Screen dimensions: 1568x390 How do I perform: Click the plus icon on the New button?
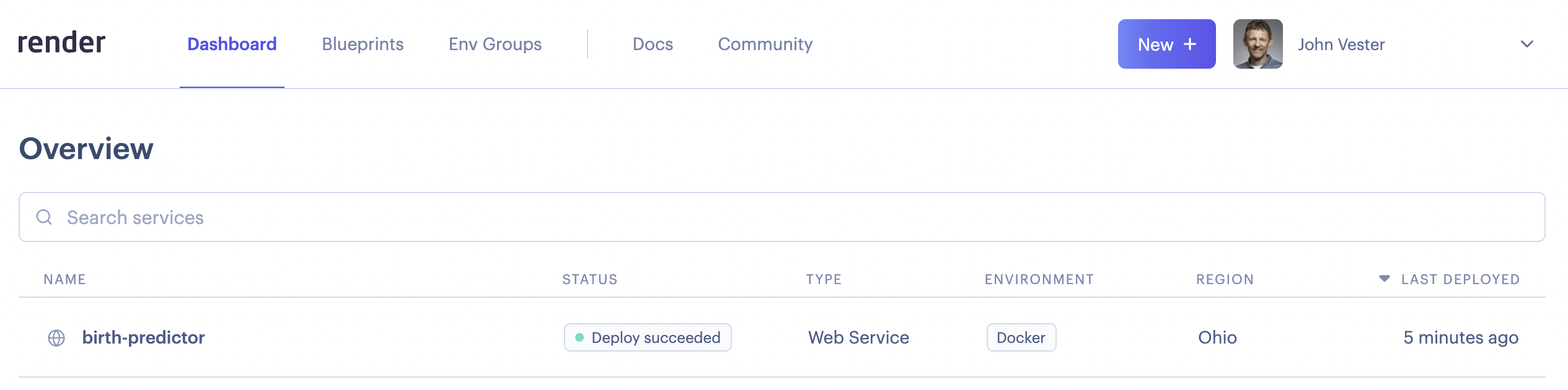point(1189,43)
